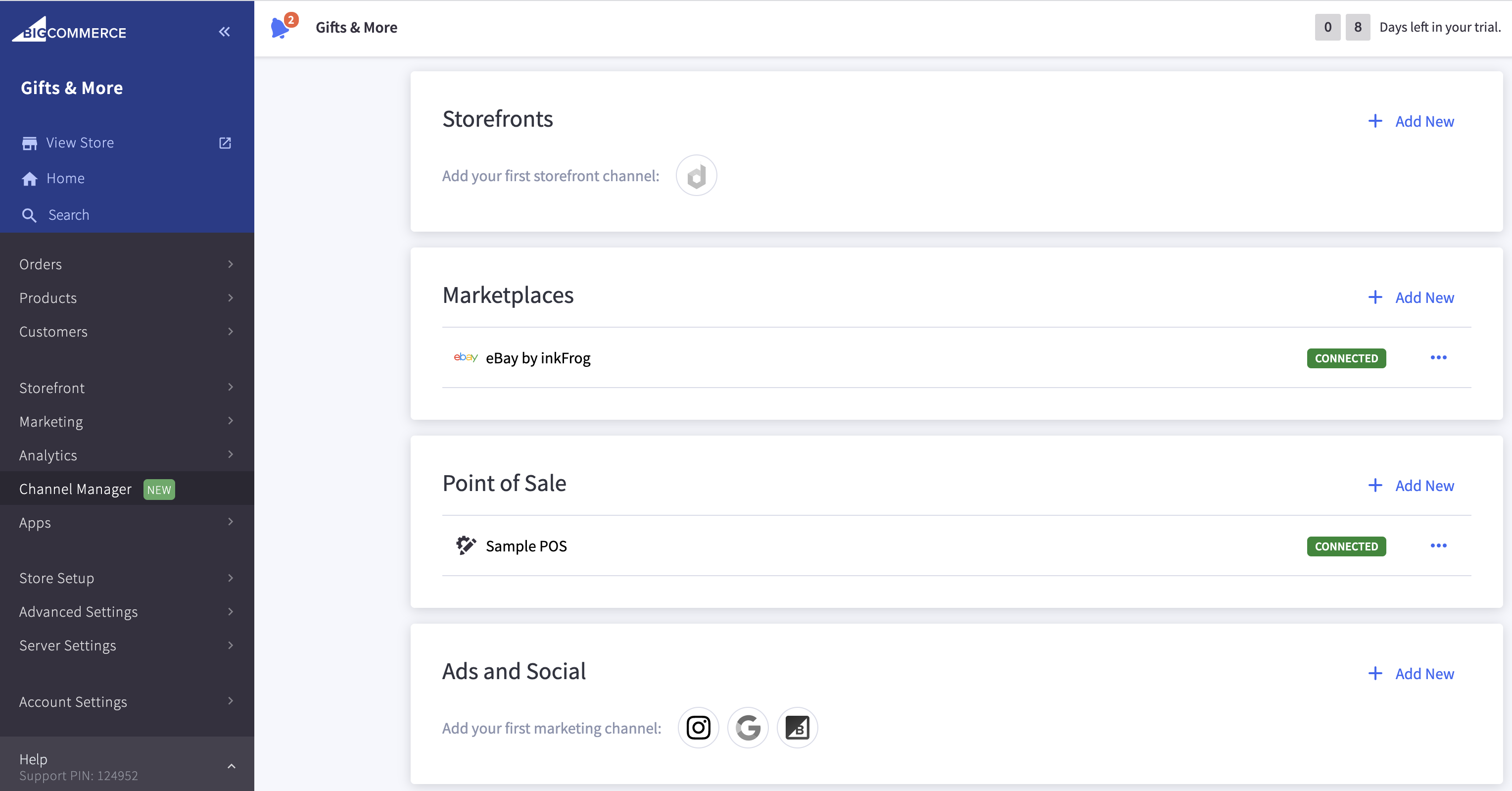This screenshot has width=1512, height=791.
Task: Go to Home in sidebar
Action: (65, 178)
